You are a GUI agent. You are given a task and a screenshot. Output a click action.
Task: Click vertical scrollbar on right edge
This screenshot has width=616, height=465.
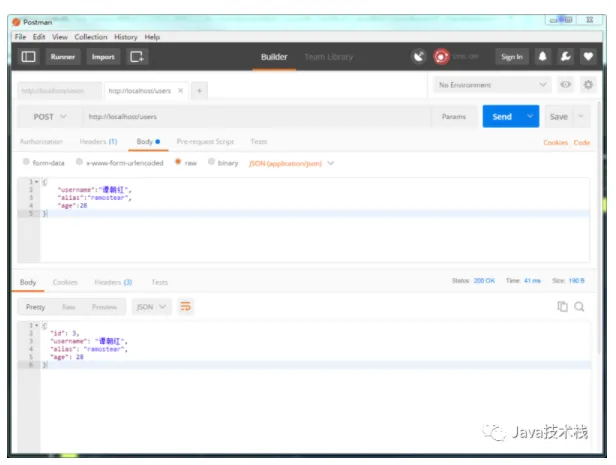point(599,228)
